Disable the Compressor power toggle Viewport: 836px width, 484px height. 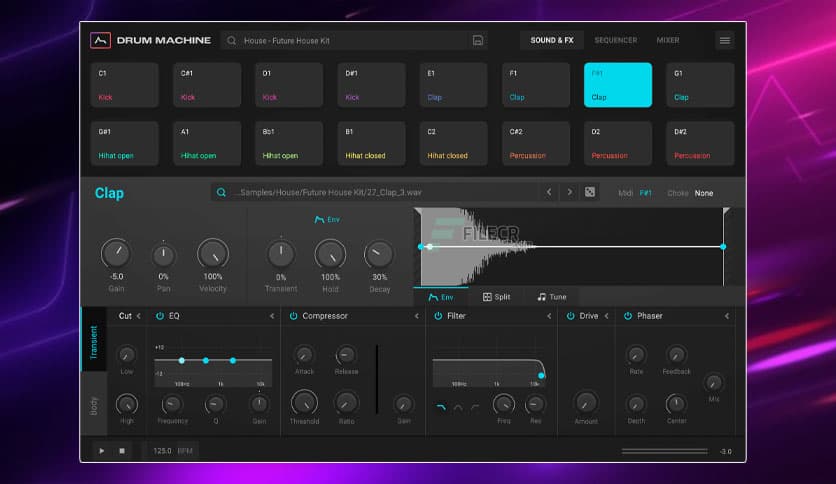[x=293, y=316]
